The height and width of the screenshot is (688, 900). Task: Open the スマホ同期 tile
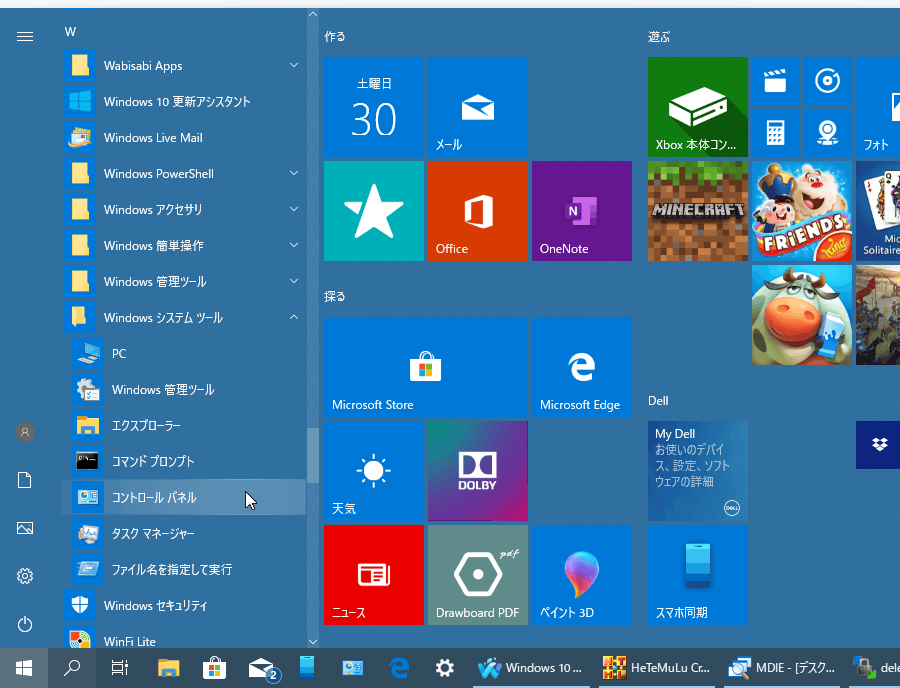pos(698,574)
